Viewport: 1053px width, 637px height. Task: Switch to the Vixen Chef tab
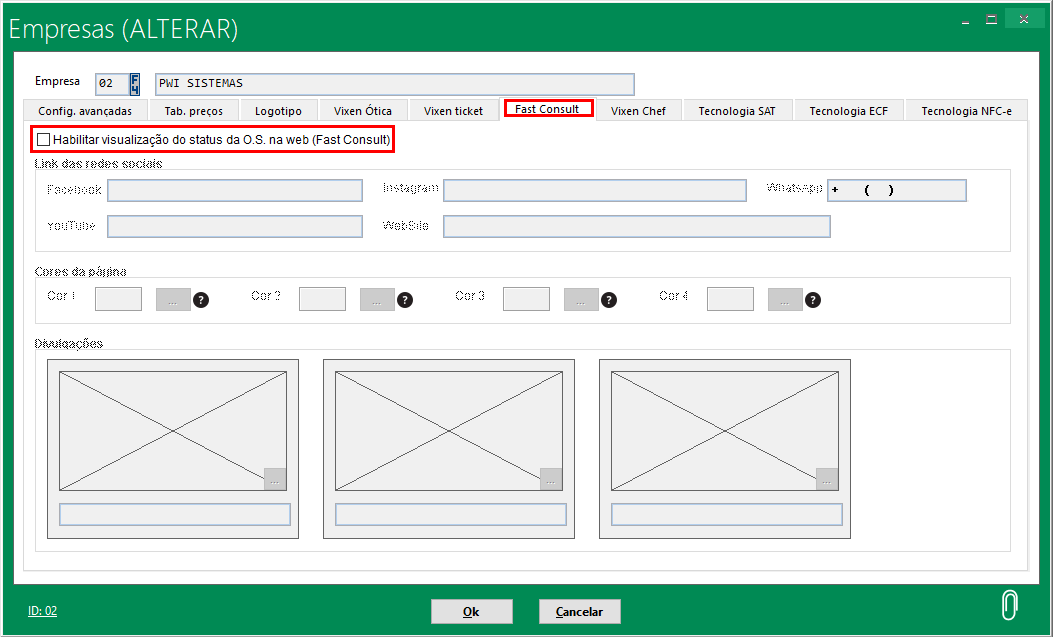coord(638,111)
